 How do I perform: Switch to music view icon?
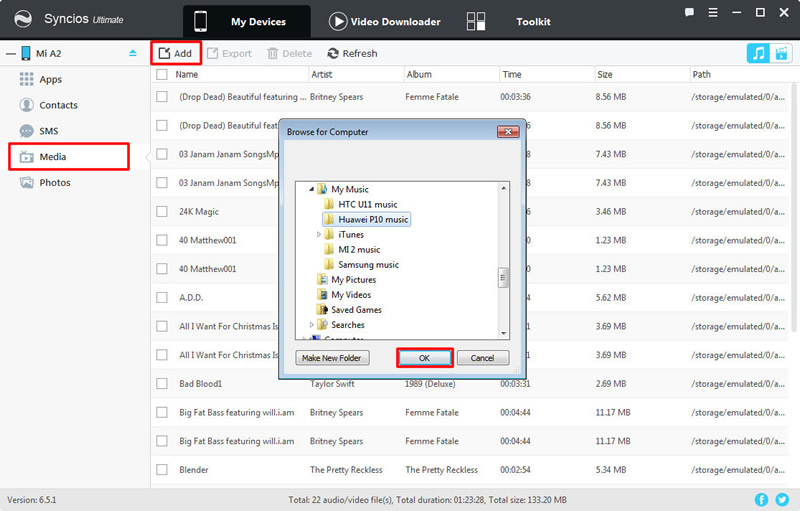758,53
